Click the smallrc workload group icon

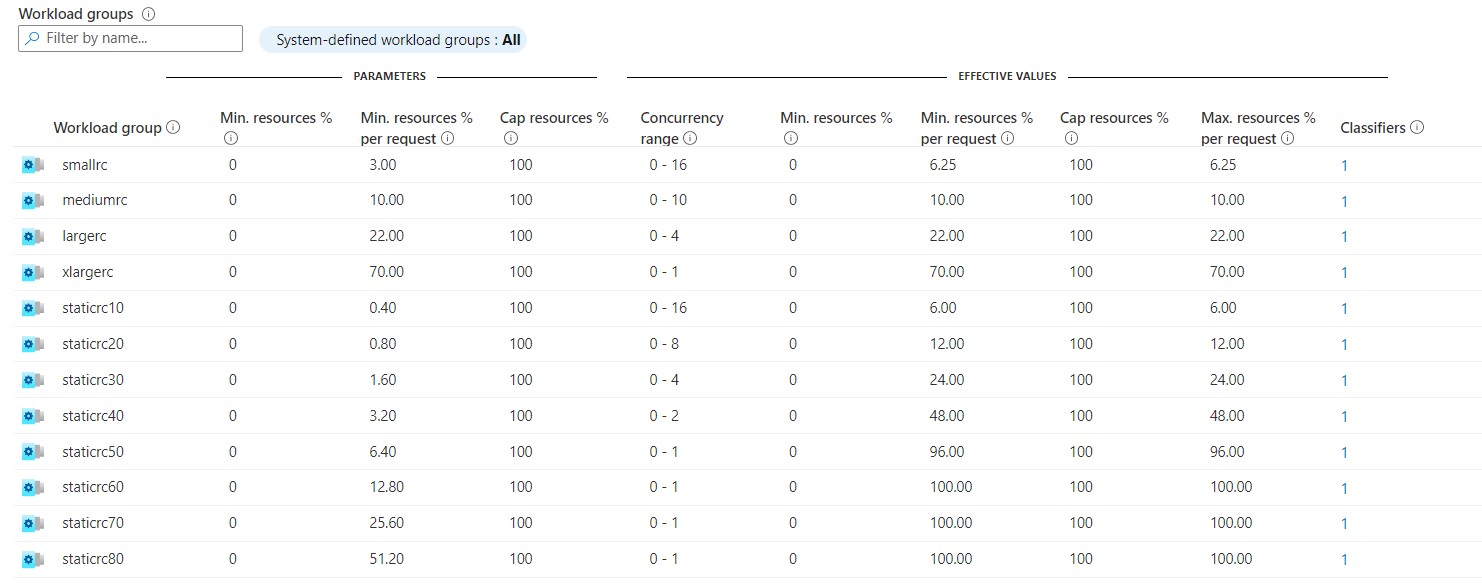[33, 165]
